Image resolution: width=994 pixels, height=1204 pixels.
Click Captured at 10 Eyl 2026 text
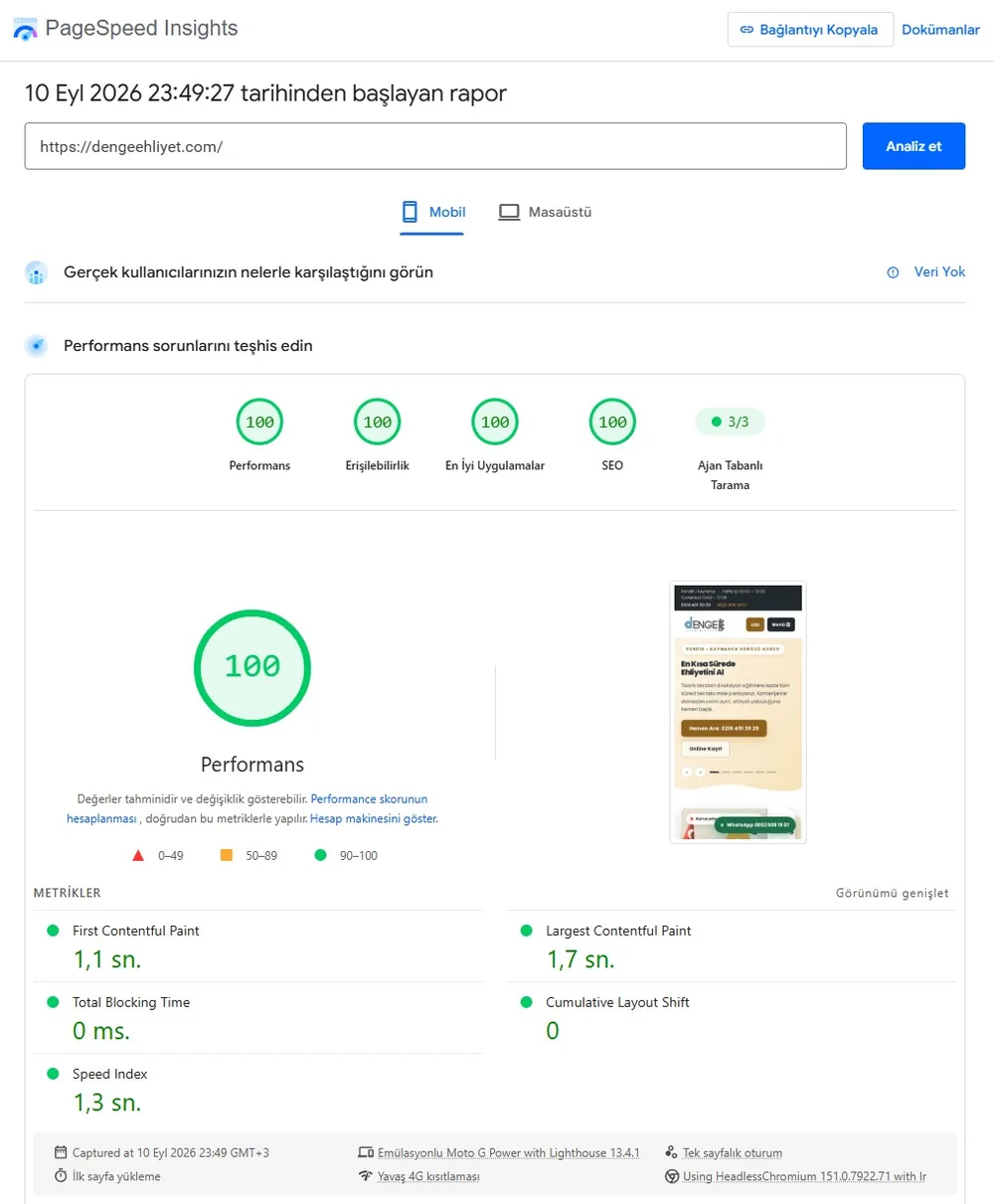point(171,1153)
